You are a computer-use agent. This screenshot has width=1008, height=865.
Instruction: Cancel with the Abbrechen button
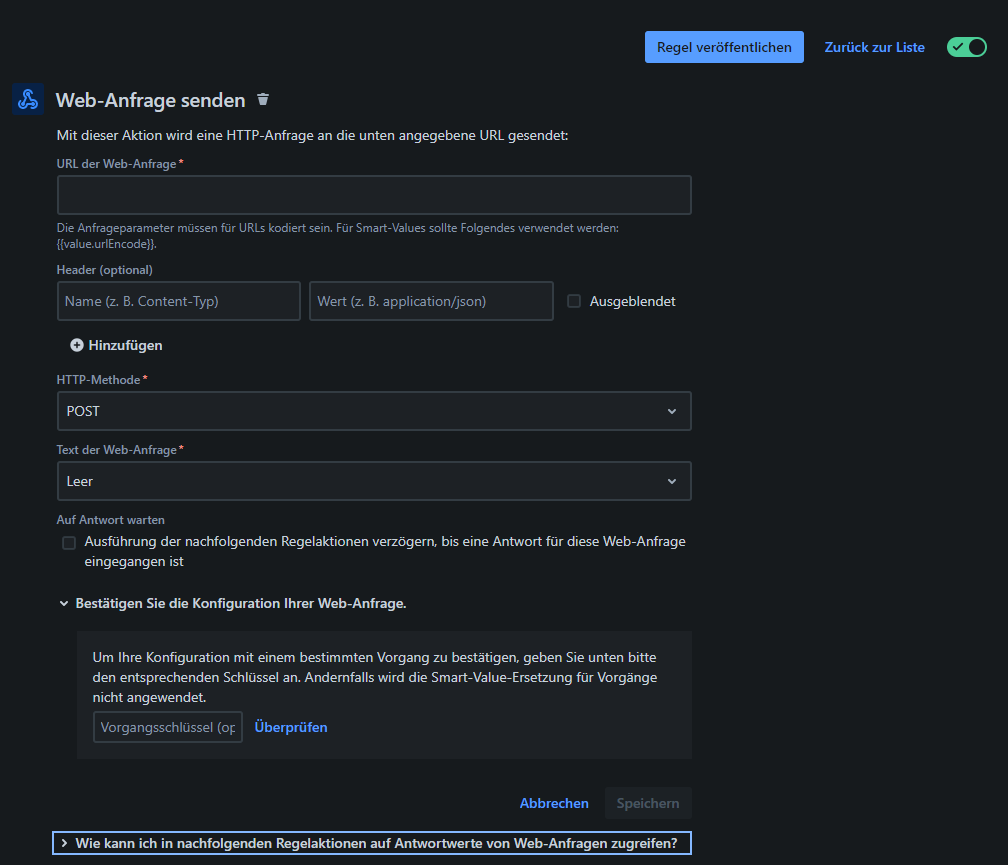coord(554,803)
